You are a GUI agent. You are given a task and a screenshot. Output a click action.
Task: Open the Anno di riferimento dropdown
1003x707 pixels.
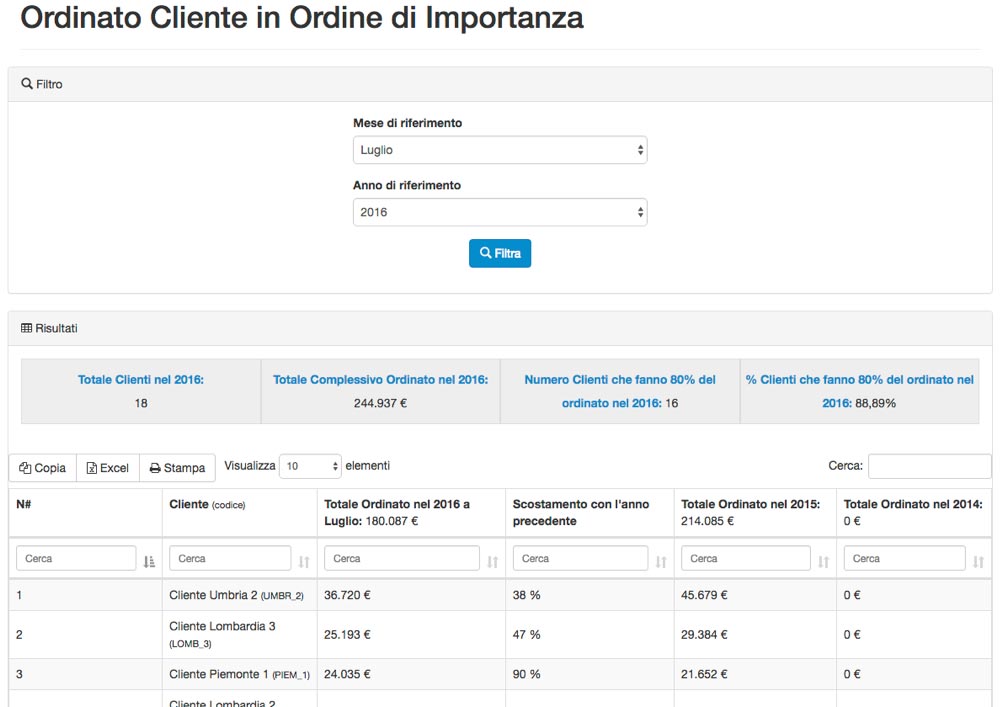coord(500,212)
